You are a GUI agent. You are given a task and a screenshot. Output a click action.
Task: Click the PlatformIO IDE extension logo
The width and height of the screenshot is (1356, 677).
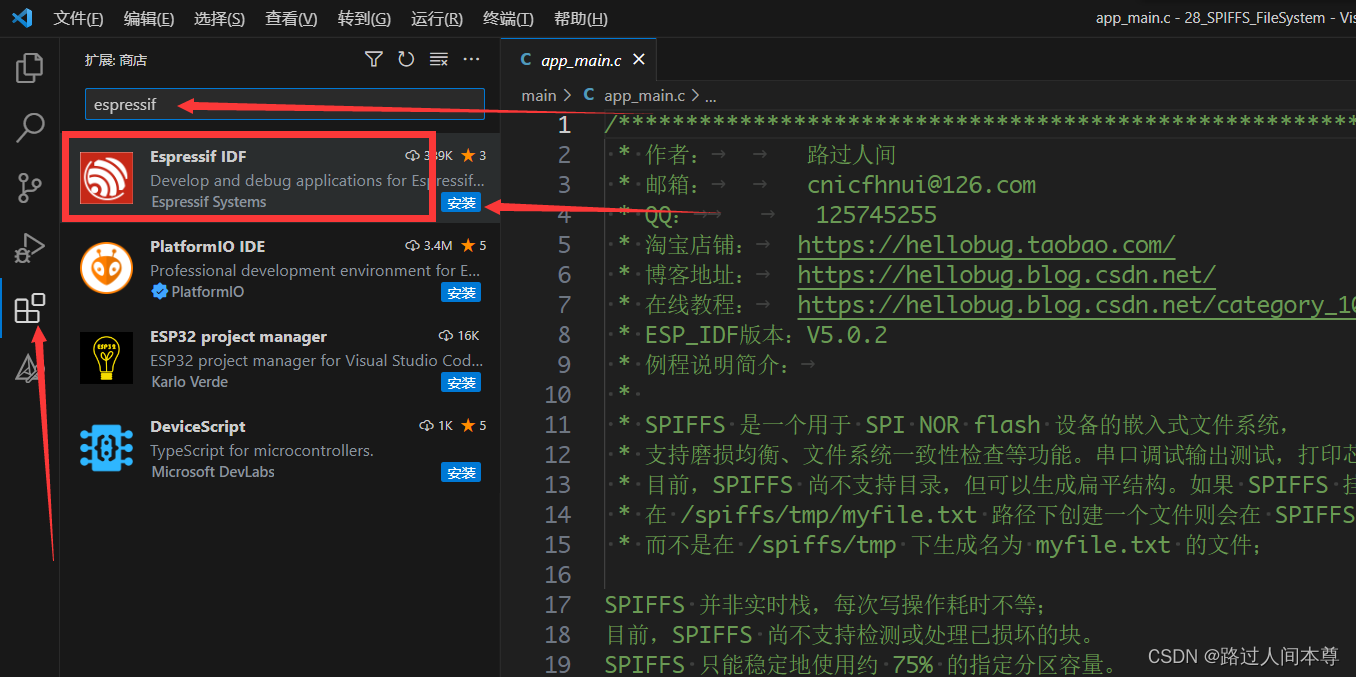click(x=106, y=267)
